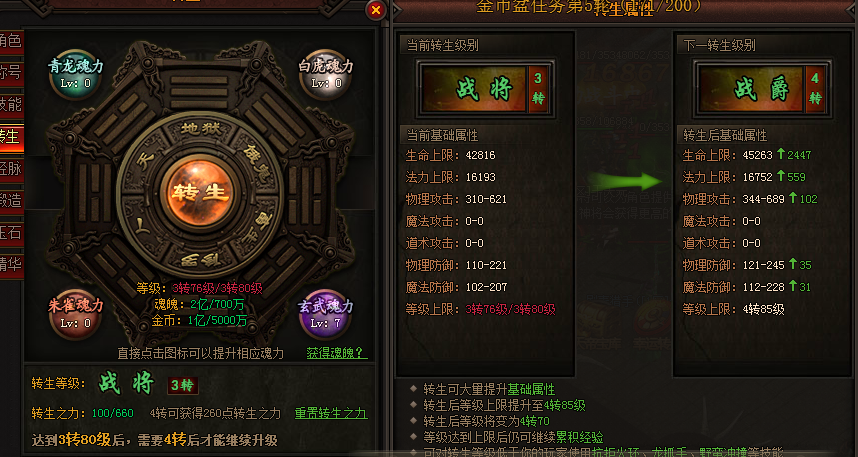Open the 经脉 side tab
The height and width of the screenshot is (457, 858).
click(x=11, y=168)
